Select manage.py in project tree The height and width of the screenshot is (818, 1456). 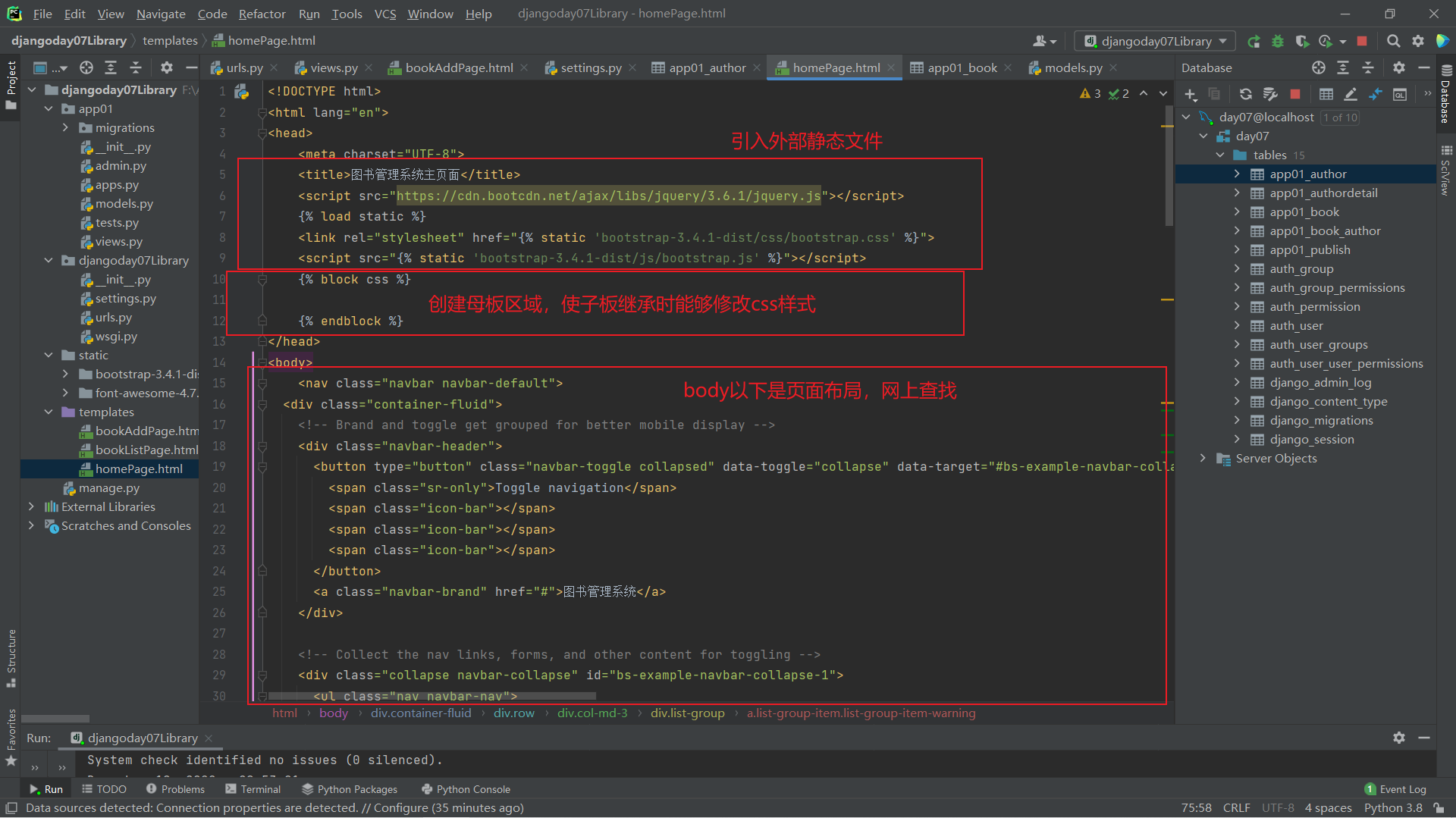(109, 488)
